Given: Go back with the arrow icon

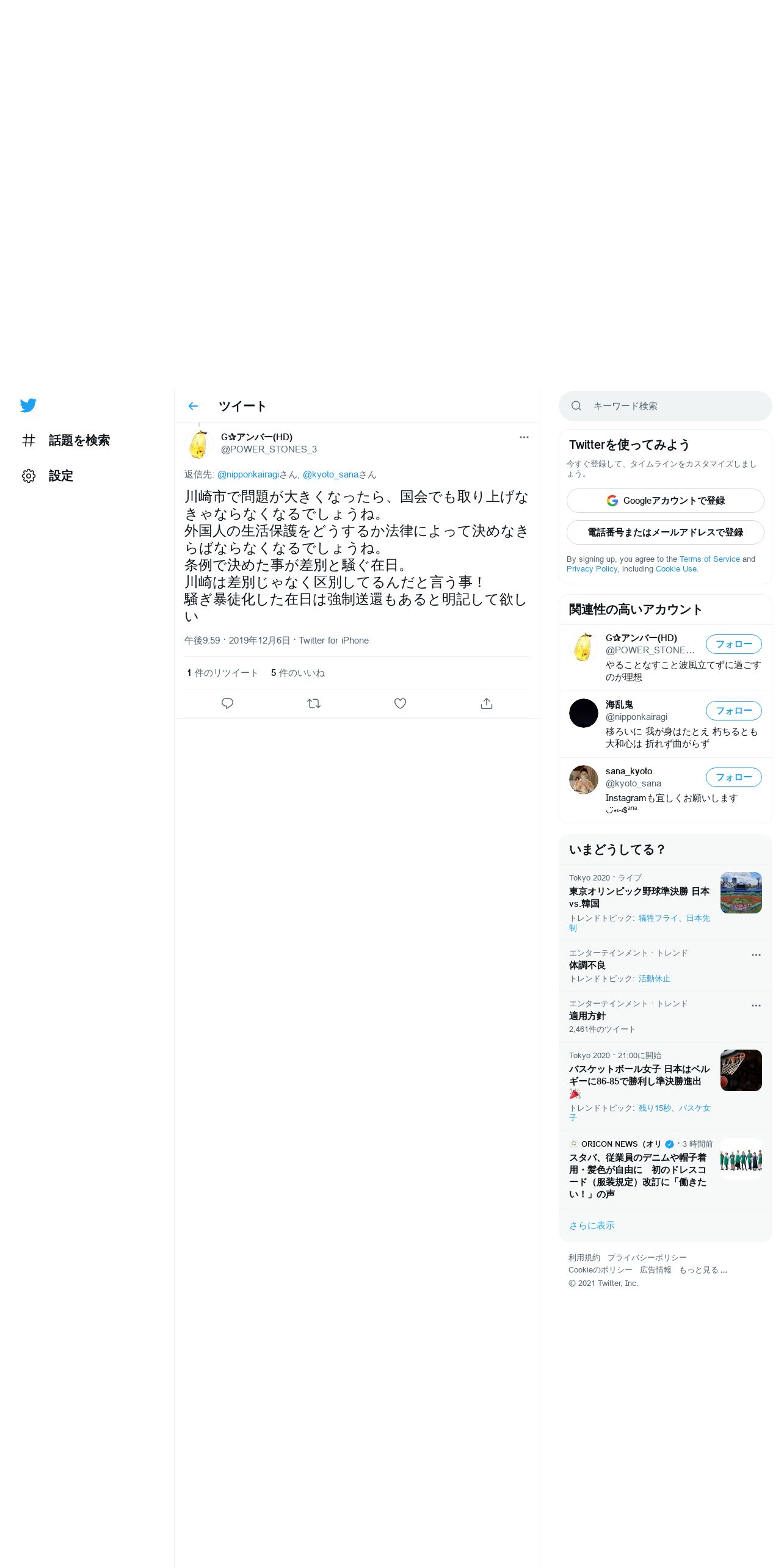Looking at the screenshot, I should (x=193, y=406).
